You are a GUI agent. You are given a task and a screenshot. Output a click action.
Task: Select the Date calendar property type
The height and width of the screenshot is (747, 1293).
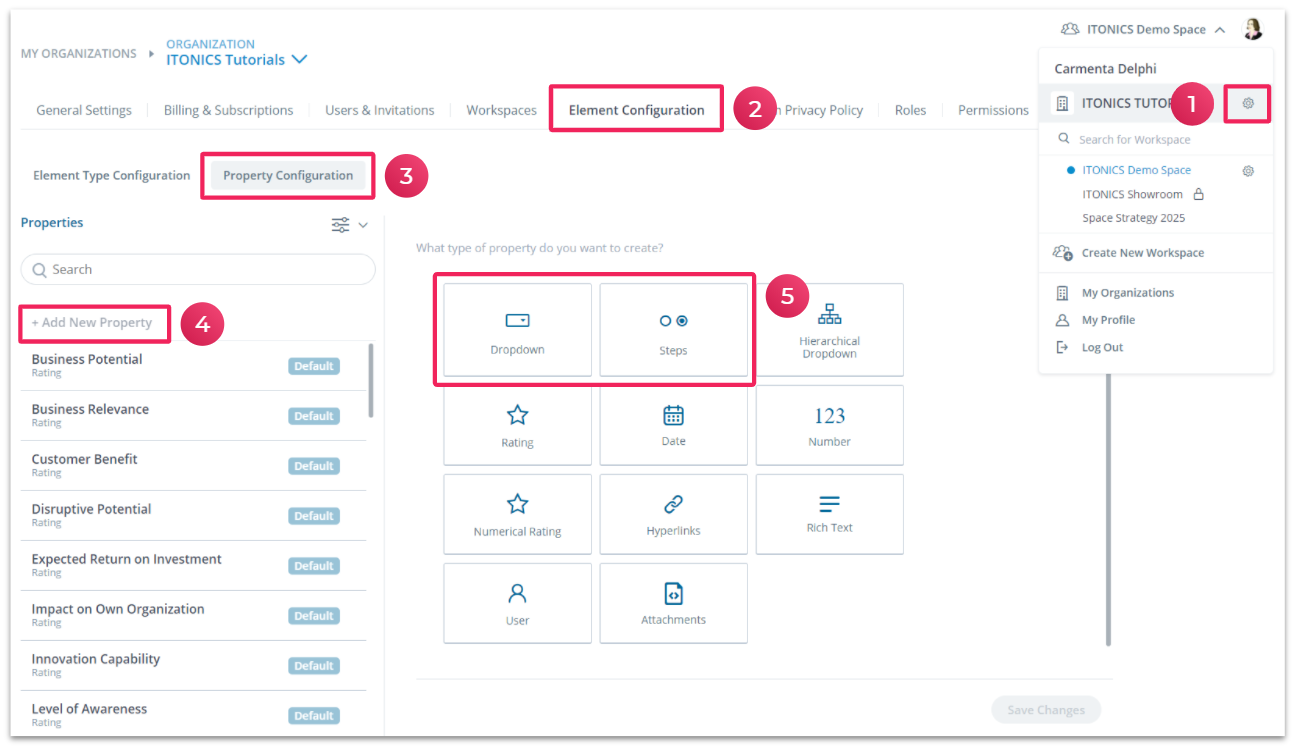(x=673, y=425)
